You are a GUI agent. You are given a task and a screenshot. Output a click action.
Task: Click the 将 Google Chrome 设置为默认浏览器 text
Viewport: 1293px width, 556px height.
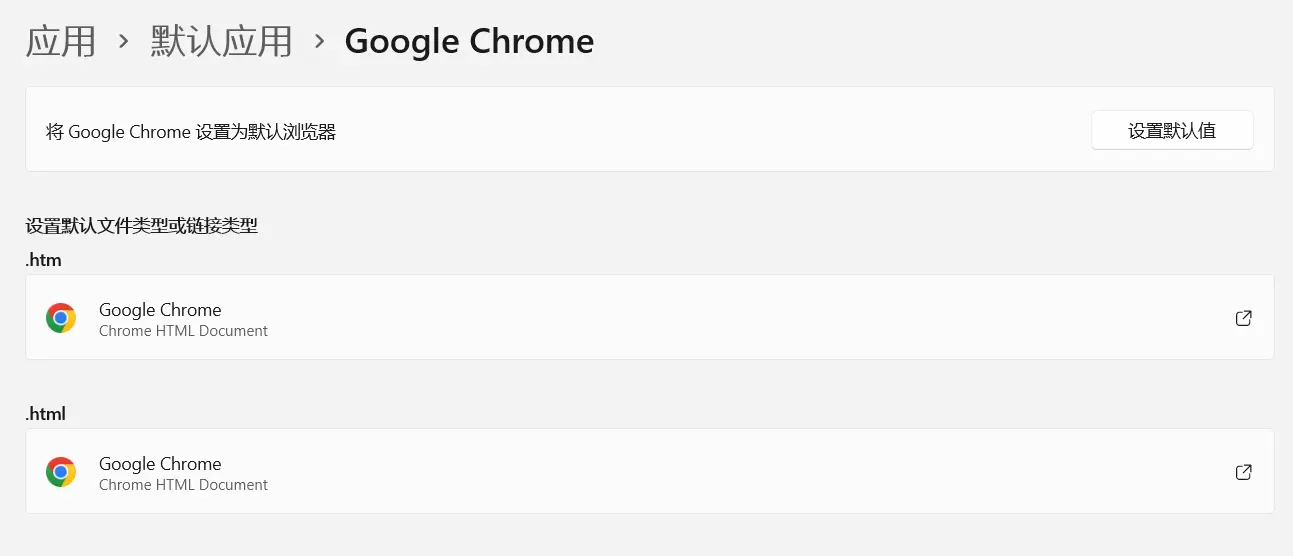click(x=191, y=131)
